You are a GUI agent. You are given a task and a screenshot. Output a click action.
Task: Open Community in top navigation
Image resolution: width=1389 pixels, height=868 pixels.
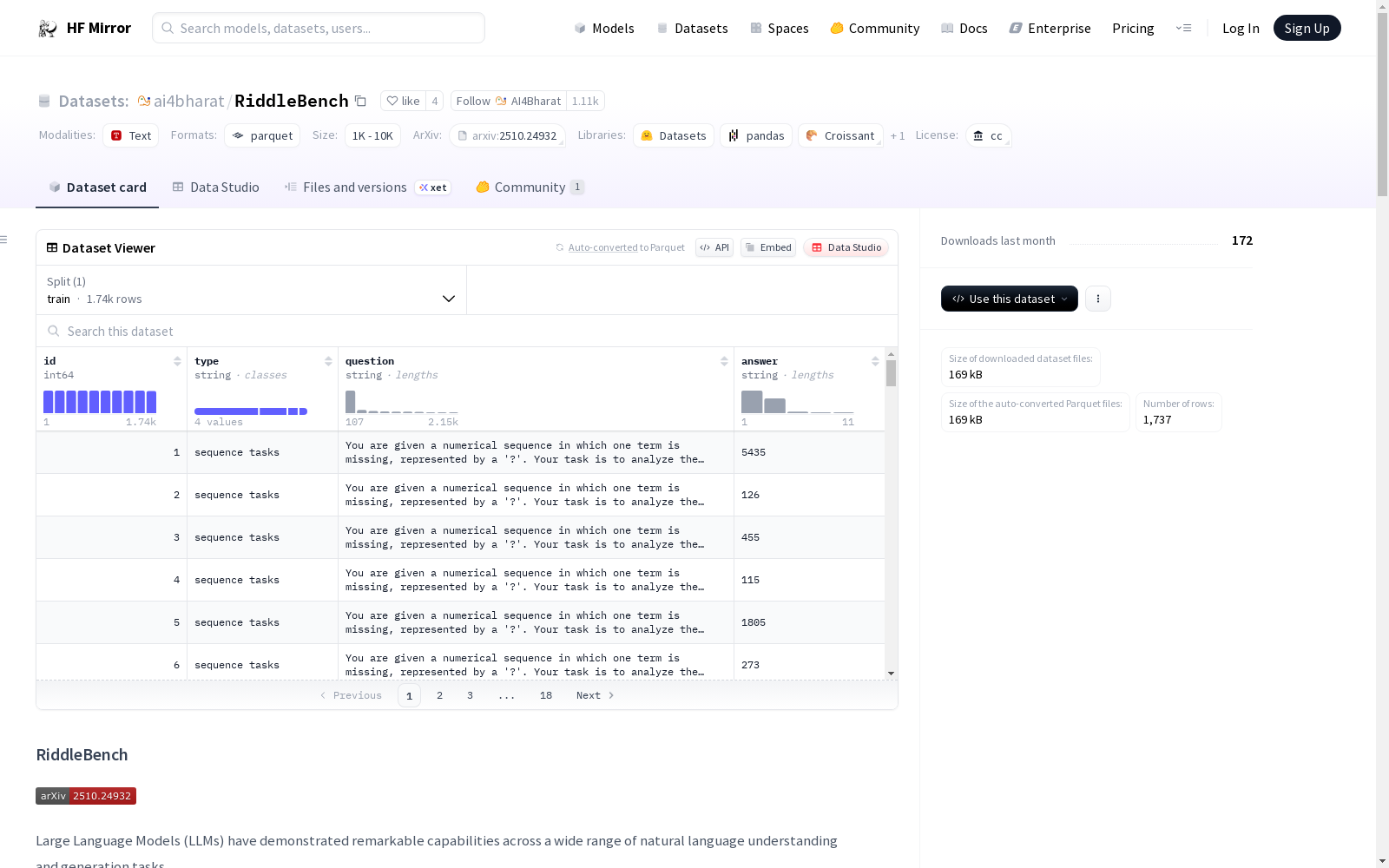(x=875, y=28)
